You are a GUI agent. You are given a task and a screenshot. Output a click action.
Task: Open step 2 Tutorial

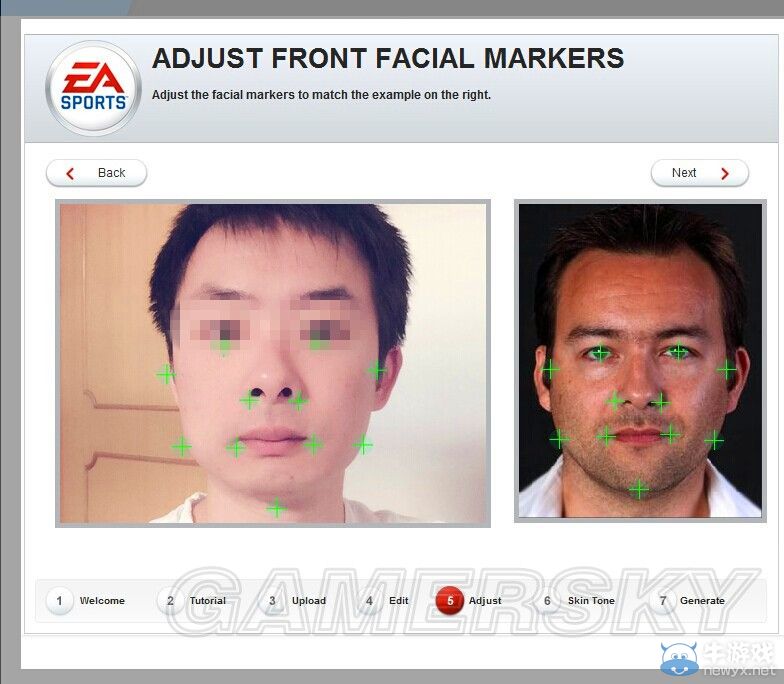(194, 601)
